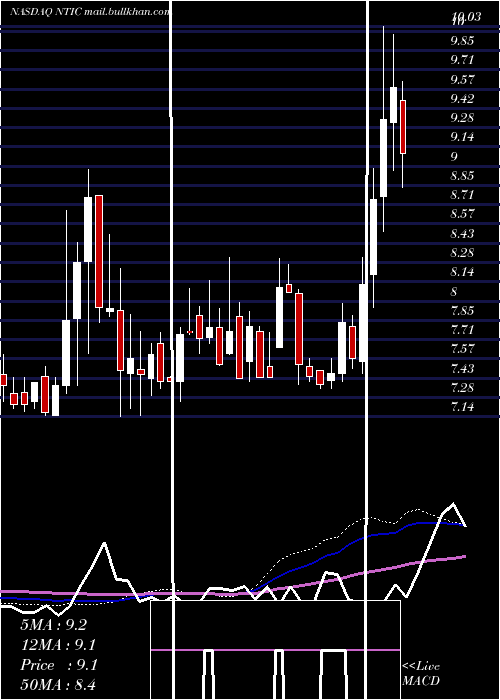Screen dimensions: 500x700
Task: Click the 8.28 price axis label
Action: point(462,253)
